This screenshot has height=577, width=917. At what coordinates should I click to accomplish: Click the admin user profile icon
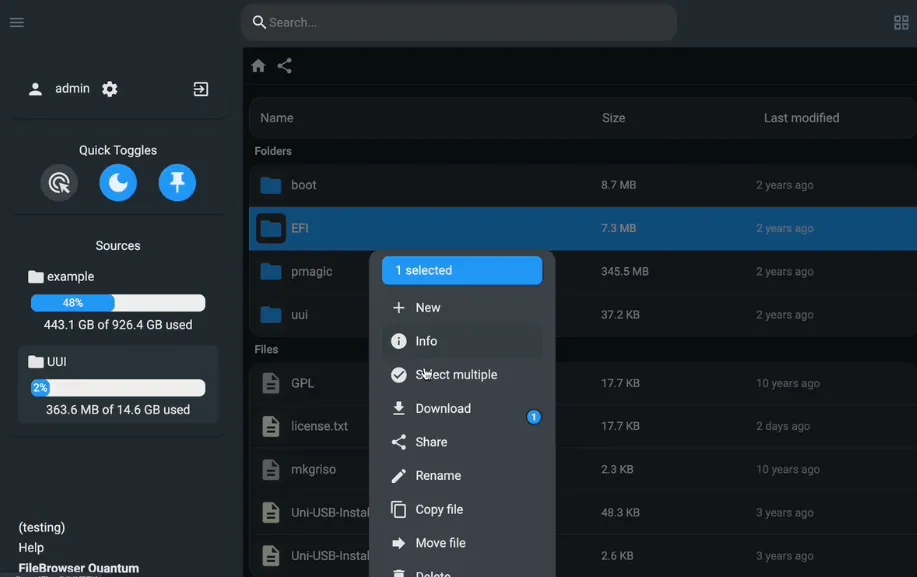coord(35,89)
